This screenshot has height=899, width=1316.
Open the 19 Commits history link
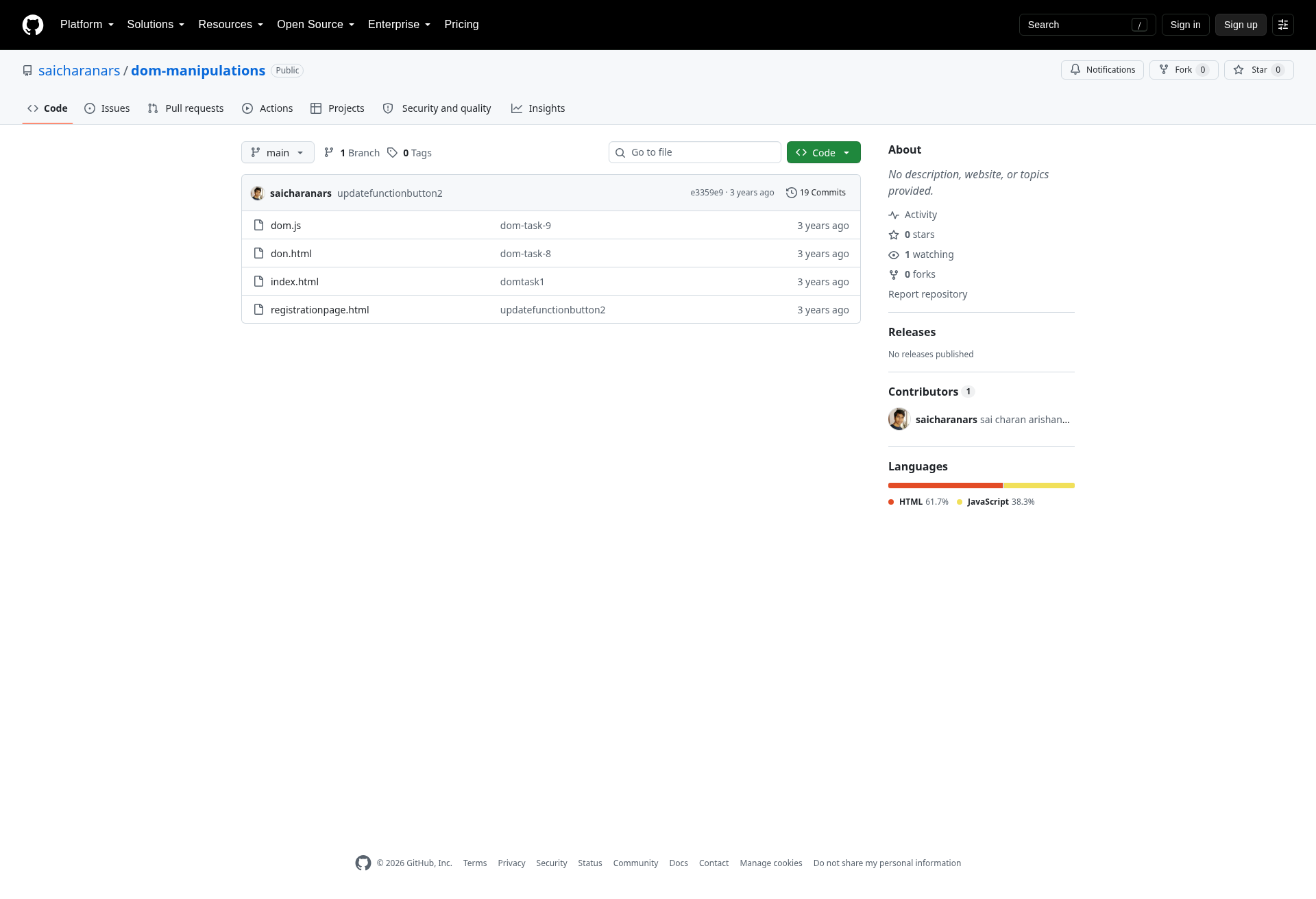(x=816, y=193)
